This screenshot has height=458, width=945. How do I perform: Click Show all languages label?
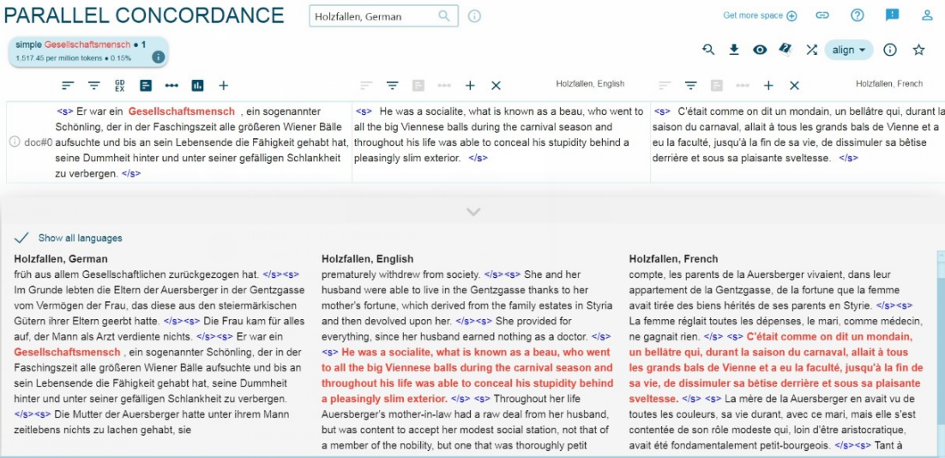(80, 238)
